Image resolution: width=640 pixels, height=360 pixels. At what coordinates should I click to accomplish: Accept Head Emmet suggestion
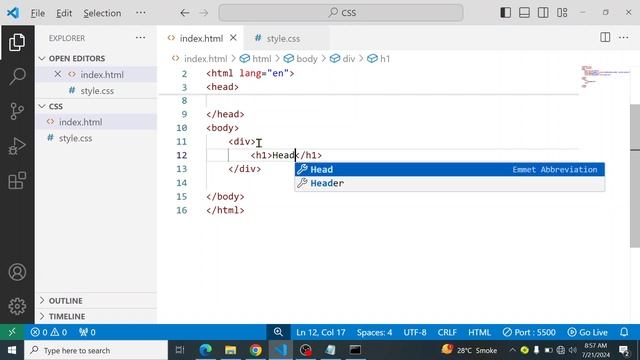coord(450,169)
